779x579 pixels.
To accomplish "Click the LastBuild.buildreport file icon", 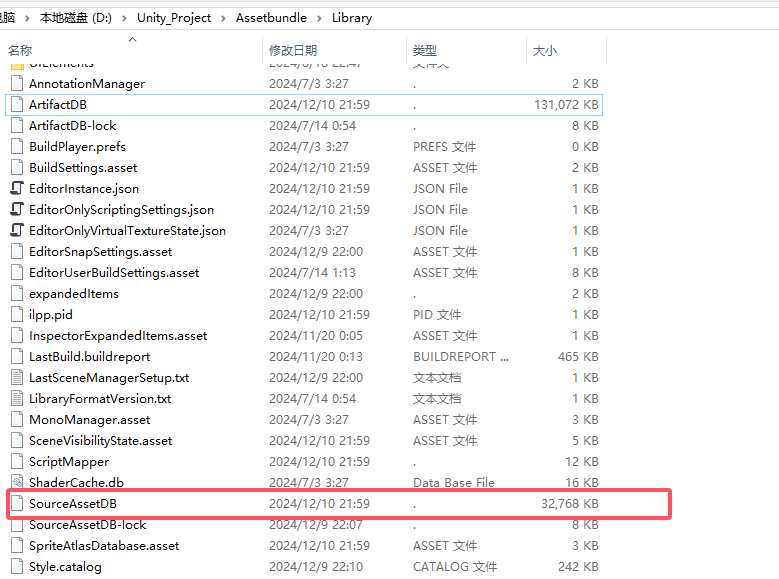I will point(17,356).
